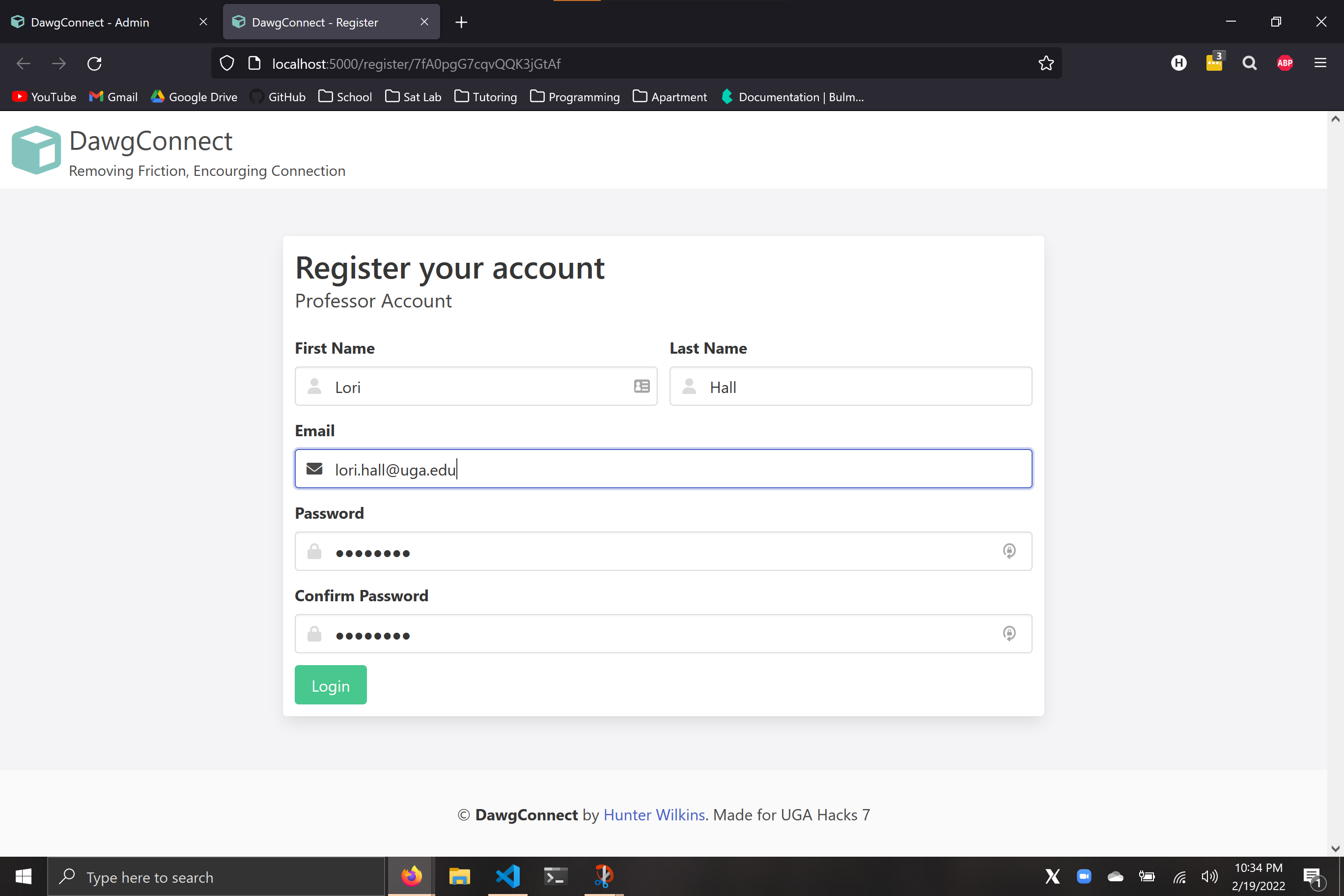Screen dimensions: 1344x896
Task: Open Firefox application menu
Action: point(1320,63)
